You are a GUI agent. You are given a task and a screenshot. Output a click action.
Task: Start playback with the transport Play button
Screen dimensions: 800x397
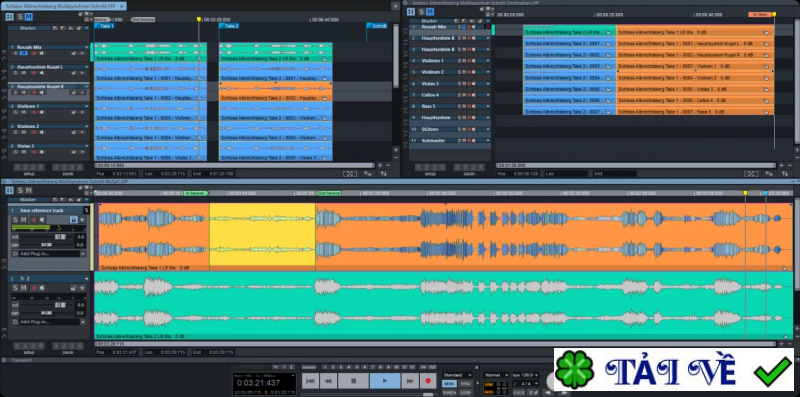(385, 381)
